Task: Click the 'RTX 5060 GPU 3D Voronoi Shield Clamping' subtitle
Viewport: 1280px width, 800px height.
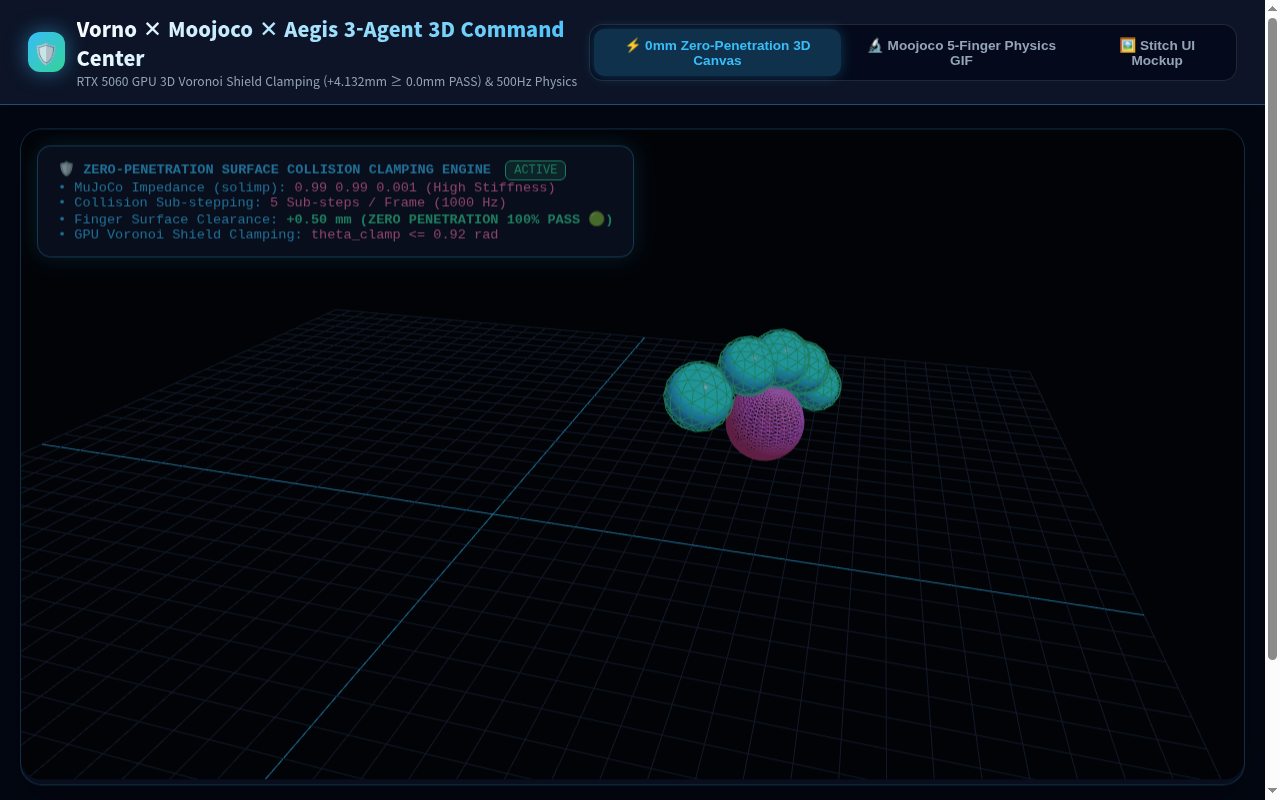Action: tap(326, 82)
